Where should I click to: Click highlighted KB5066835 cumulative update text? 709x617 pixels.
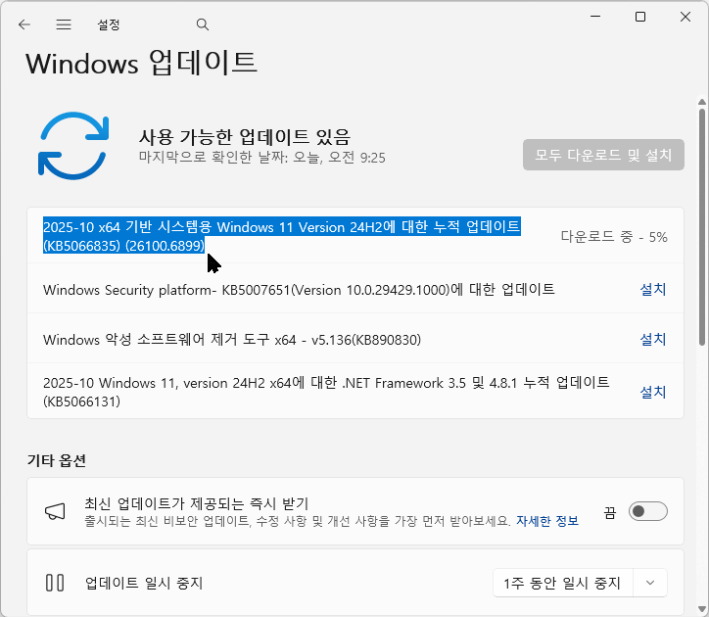click(282, 235)
